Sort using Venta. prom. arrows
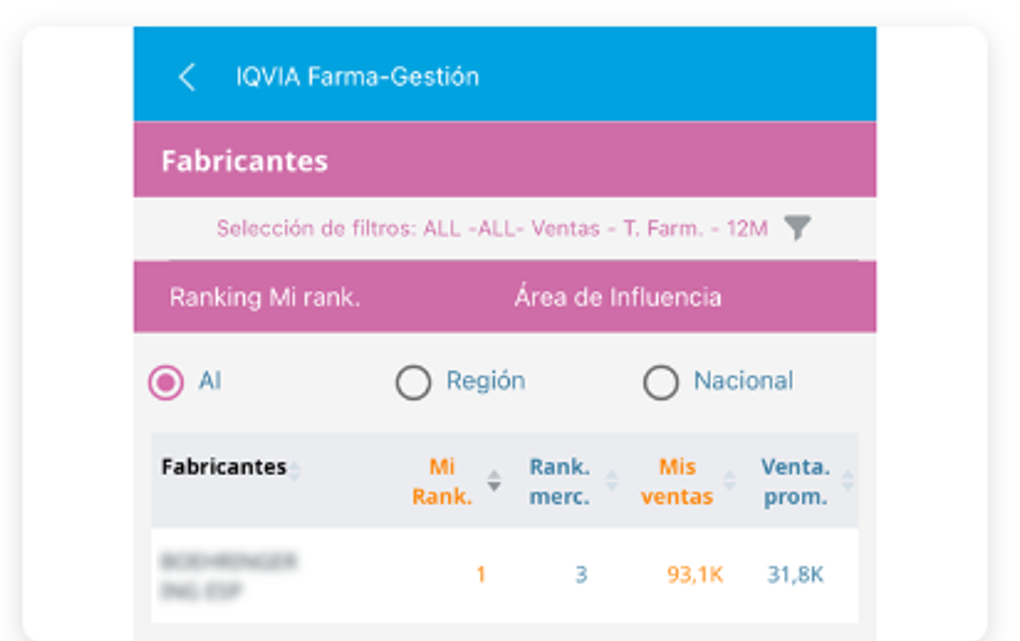Image resolution: width=1020 pixels, height=641 pixels. click(847, 481)
